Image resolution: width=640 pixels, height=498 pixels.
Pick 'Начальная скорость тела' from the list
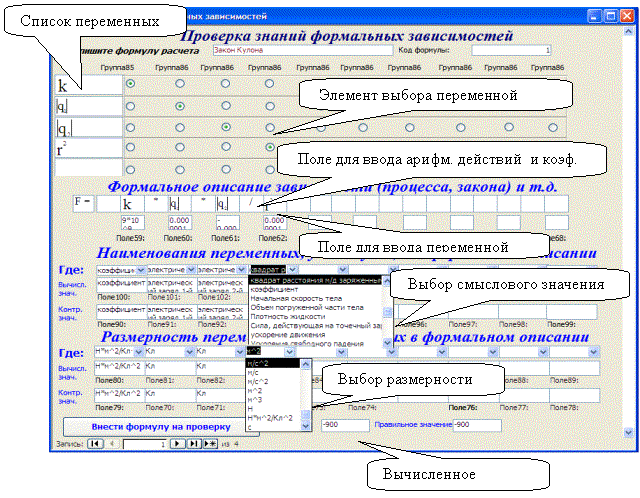tap(296, 298)
